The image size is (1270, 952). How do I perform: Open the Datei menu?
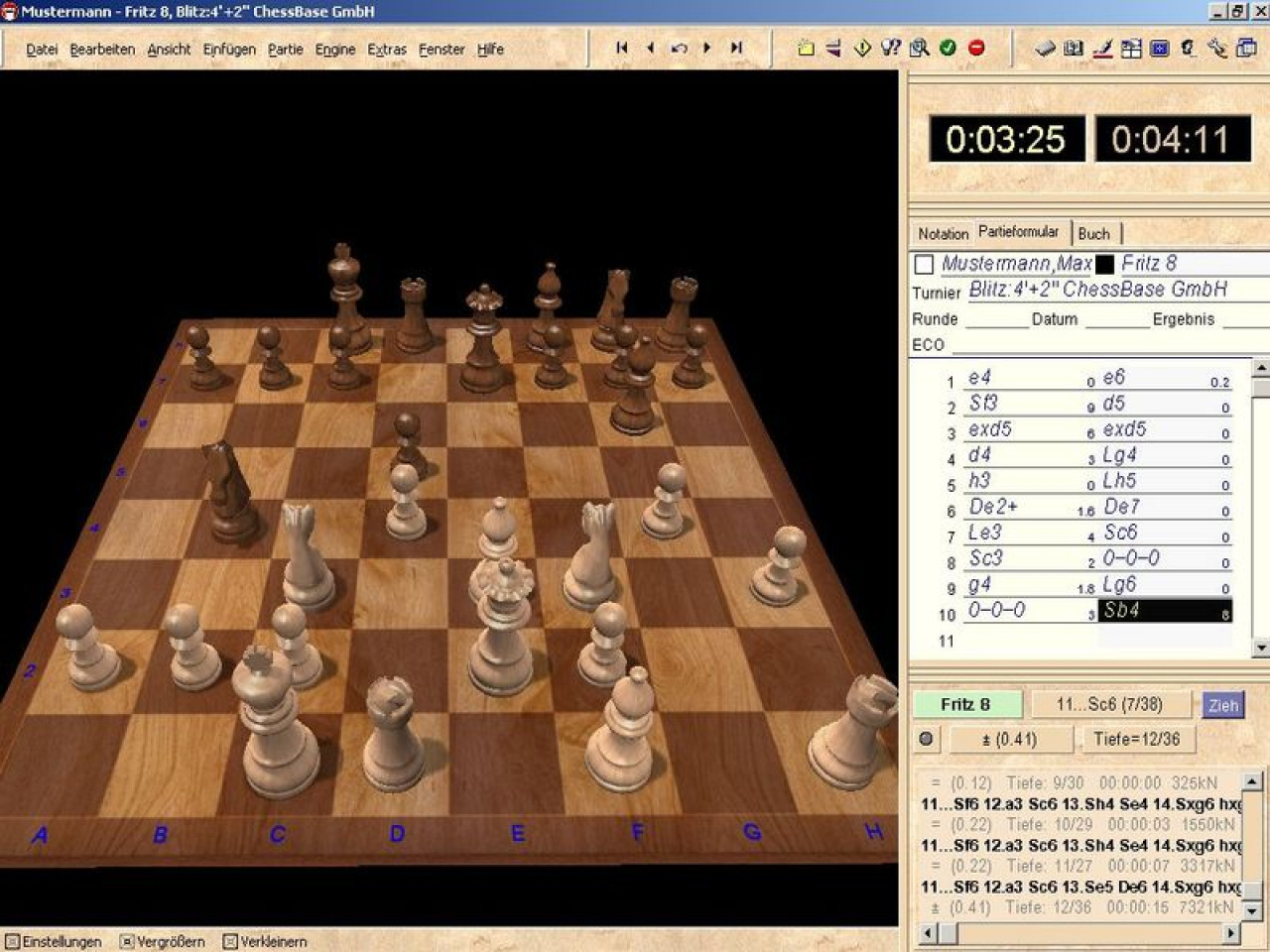pyautogui.click(x=42, y=50)
